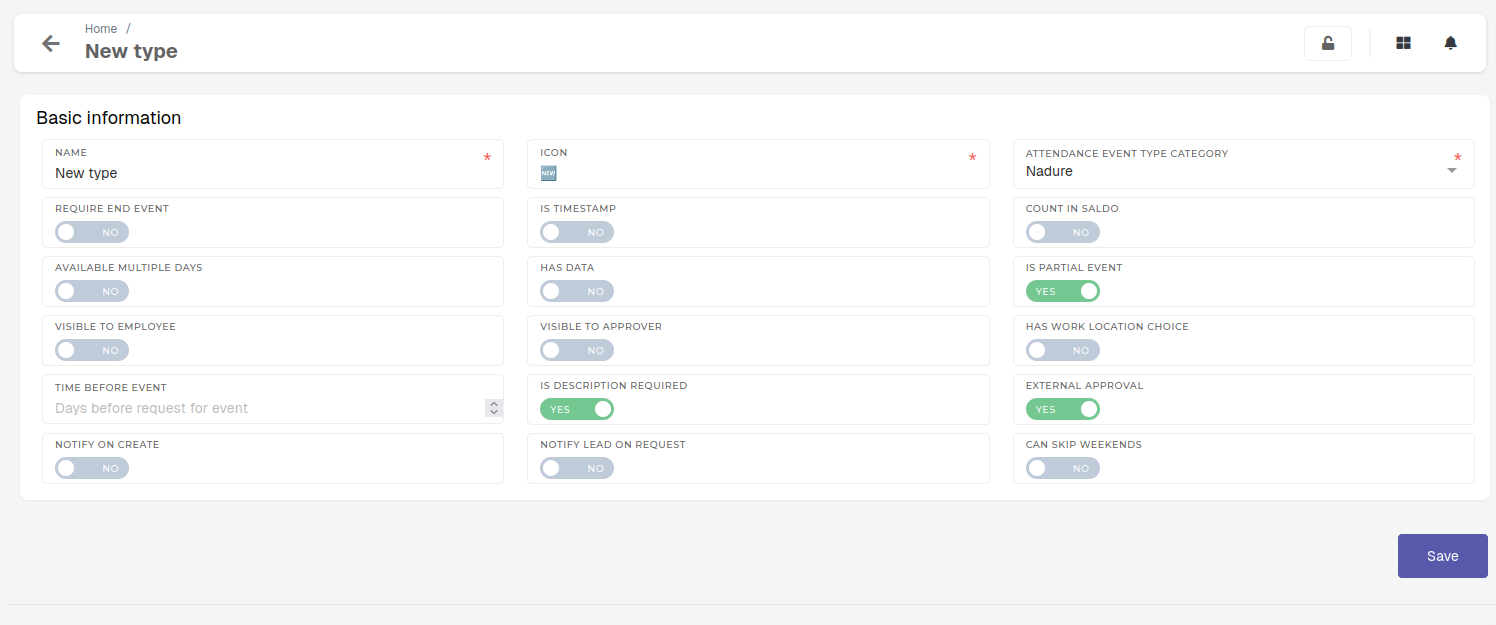Screen dimensions: 1496x625
Task: Toggle Is Timestamp switch
Action: pyautogui.click(x=577, y=232)
